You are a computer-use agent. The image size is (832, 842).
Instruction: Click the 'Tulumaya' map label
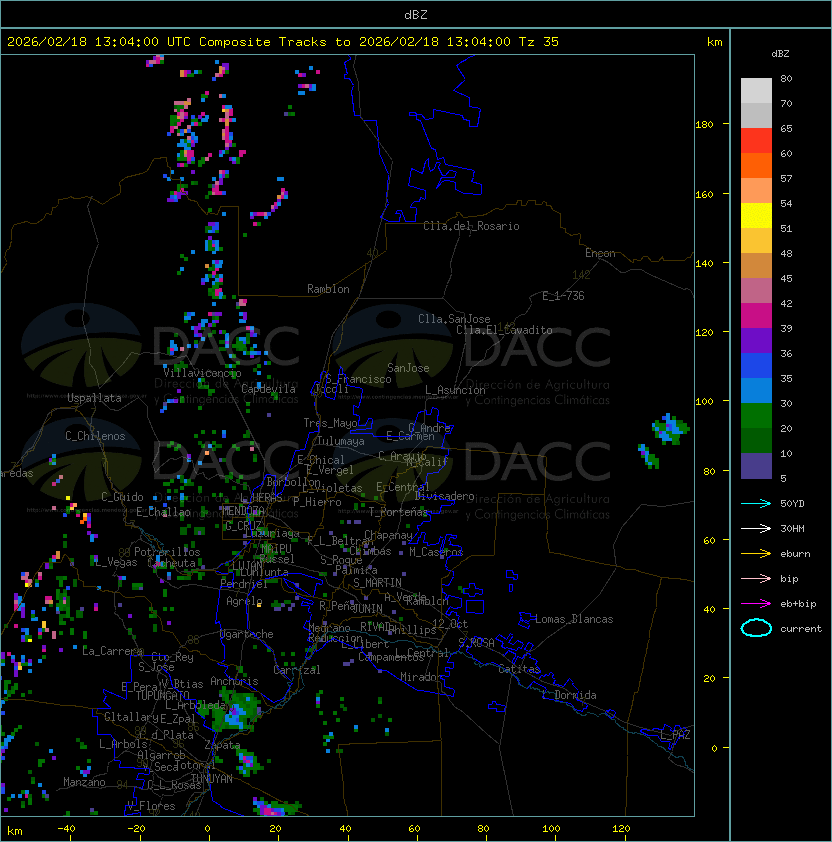341,441
